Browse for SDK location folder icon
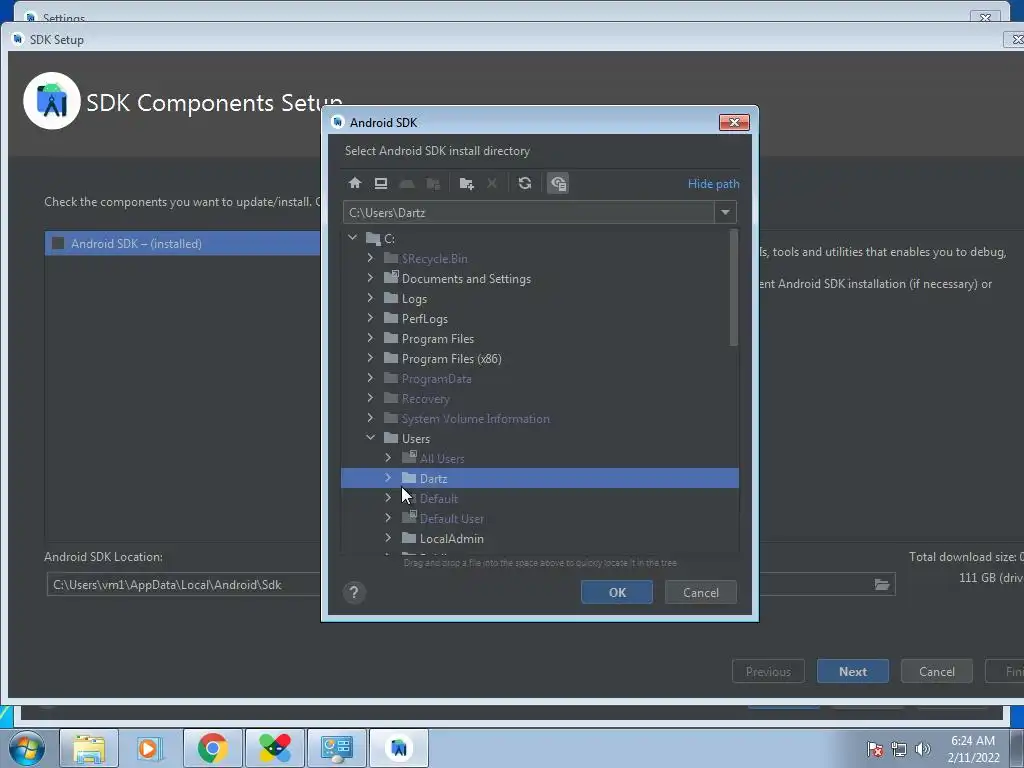 coord(882,584)
